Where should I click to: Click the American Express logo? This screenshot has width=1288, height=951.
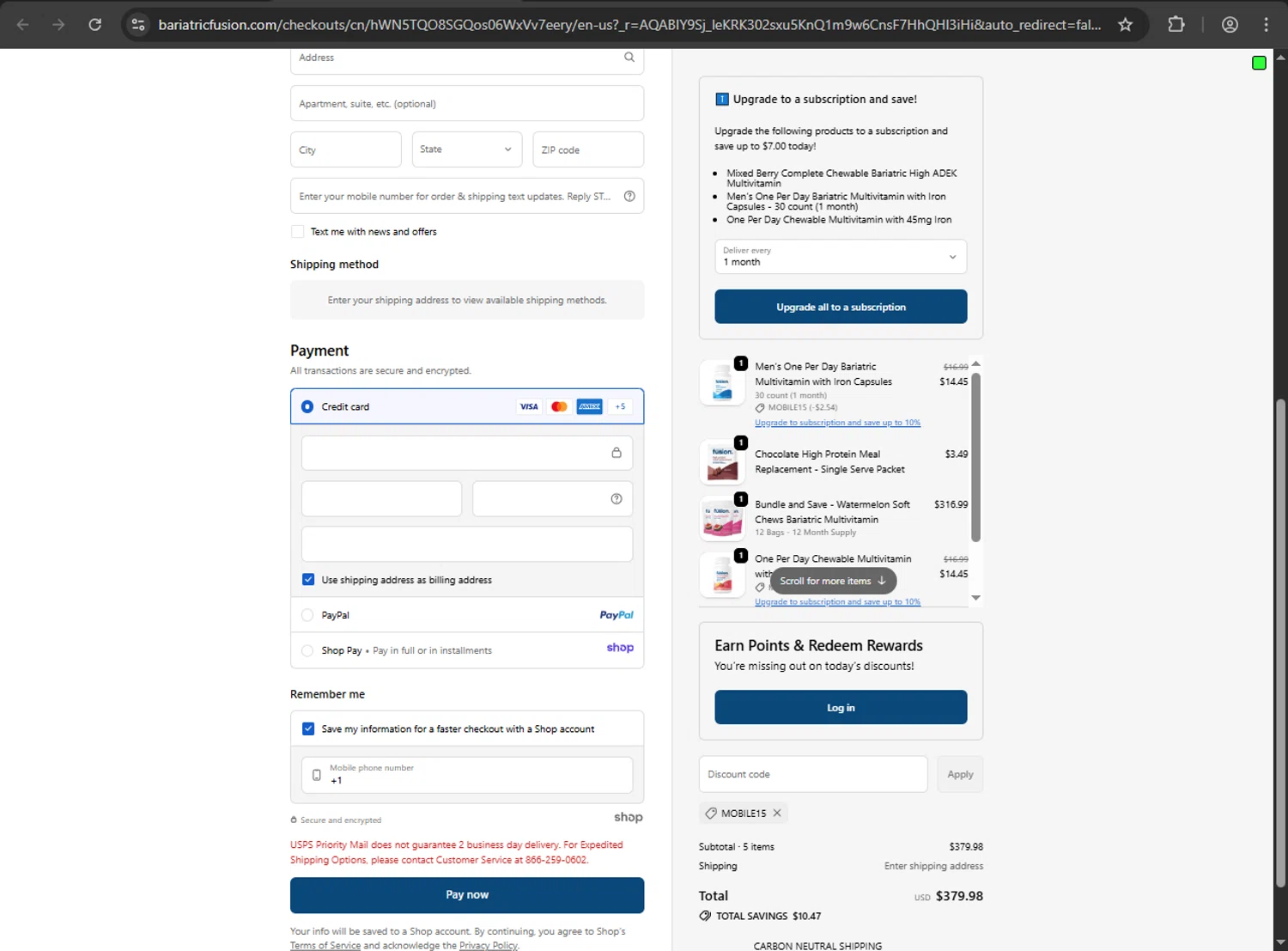tap(589, 406)
